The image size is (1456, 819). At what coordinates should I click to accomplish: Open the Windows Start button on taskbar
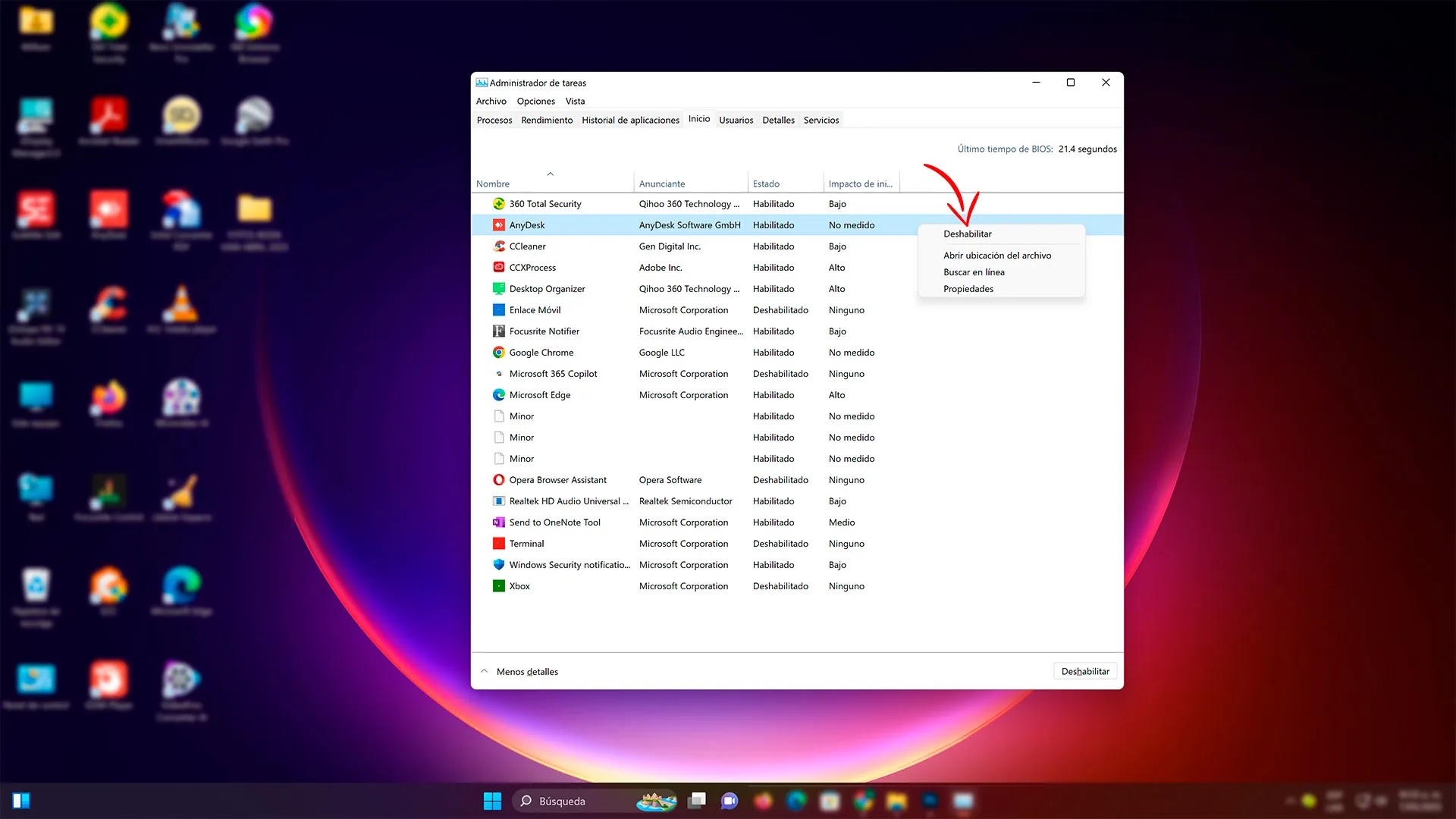[x=492, y=801]
